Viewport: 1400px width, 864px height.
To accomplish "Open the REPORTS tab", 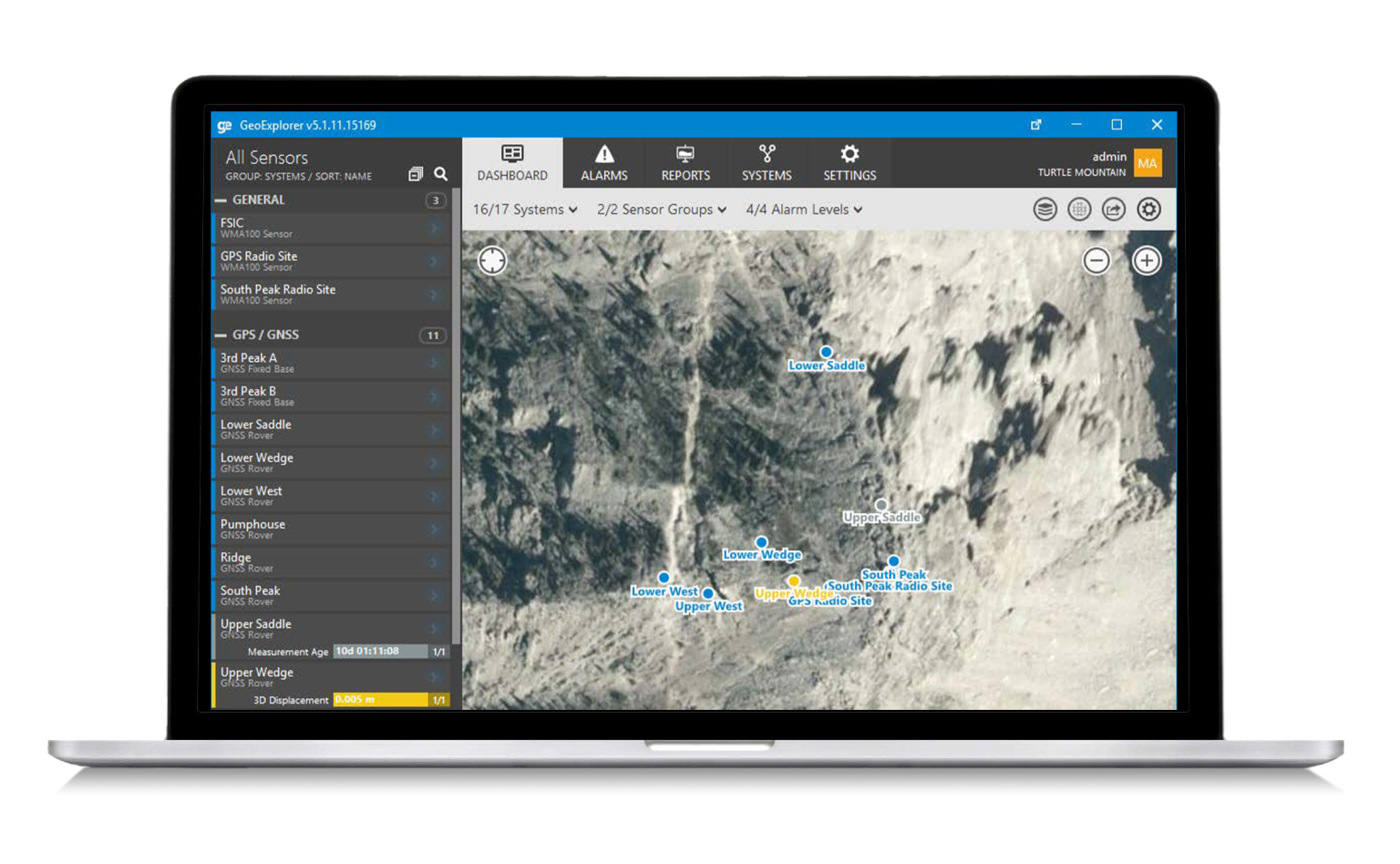I will tap(685, 162).
